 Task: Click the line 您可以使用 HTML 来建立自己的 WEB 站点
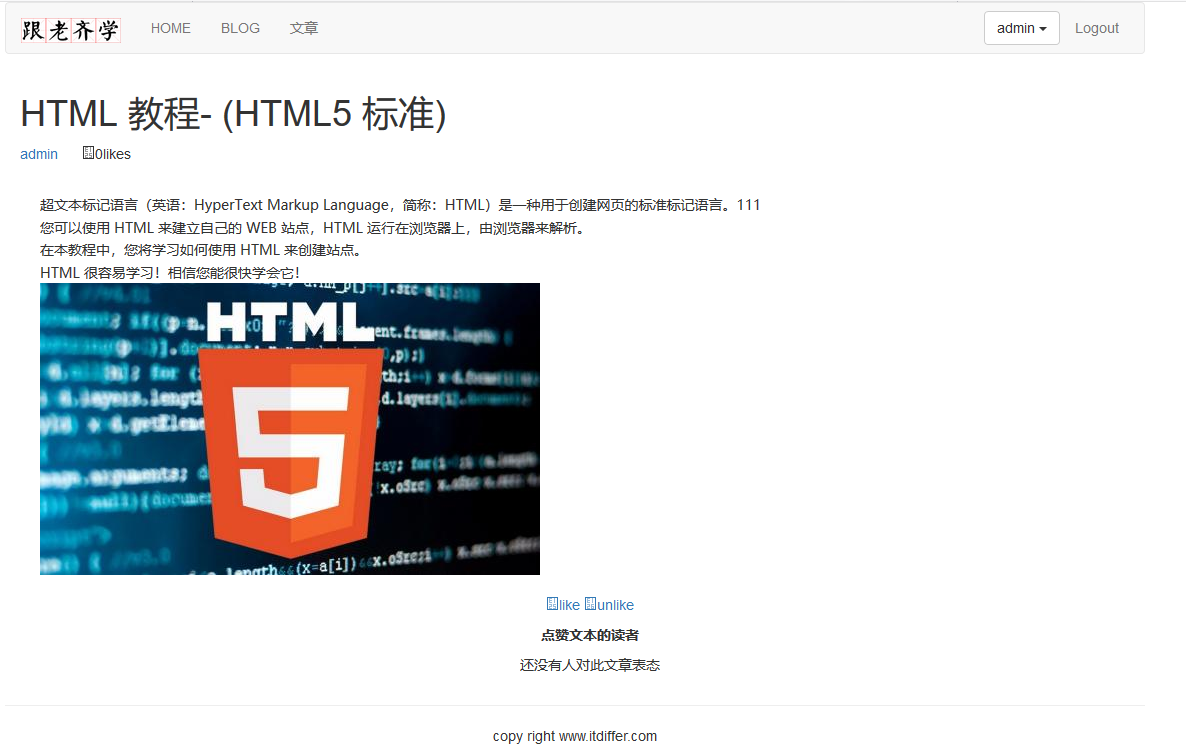tap(312, 228)
